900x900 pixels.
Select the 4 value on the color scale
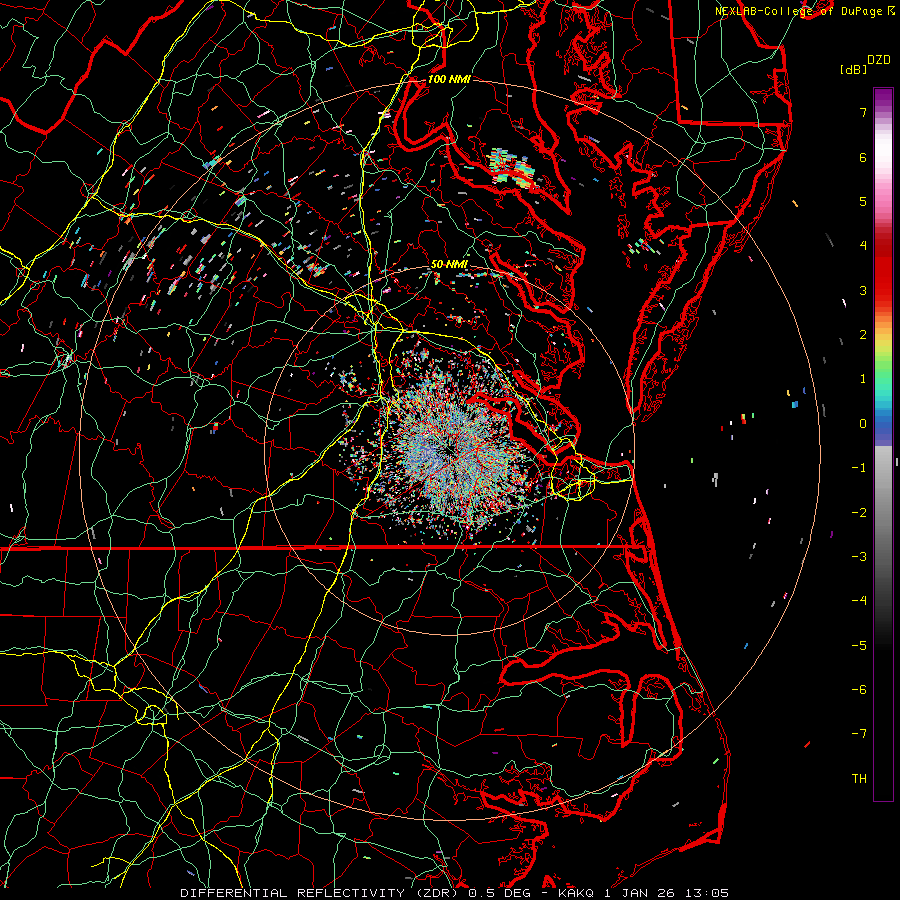click(x=863, y=246)
